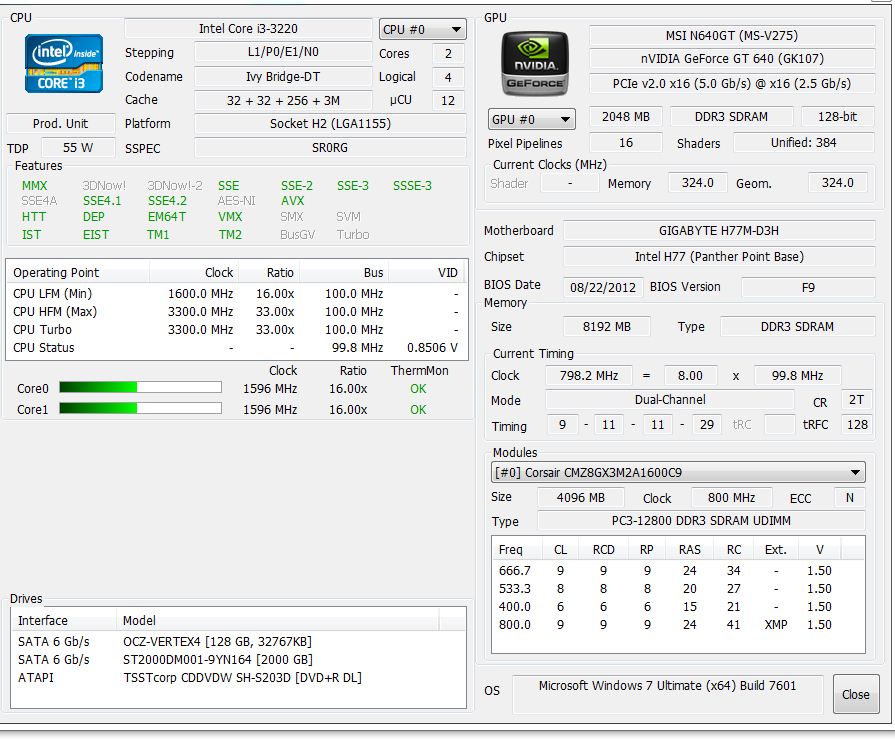Click the Close button
Image resolution: width=895 pixels, height=739 pixels.
(856, 694)
